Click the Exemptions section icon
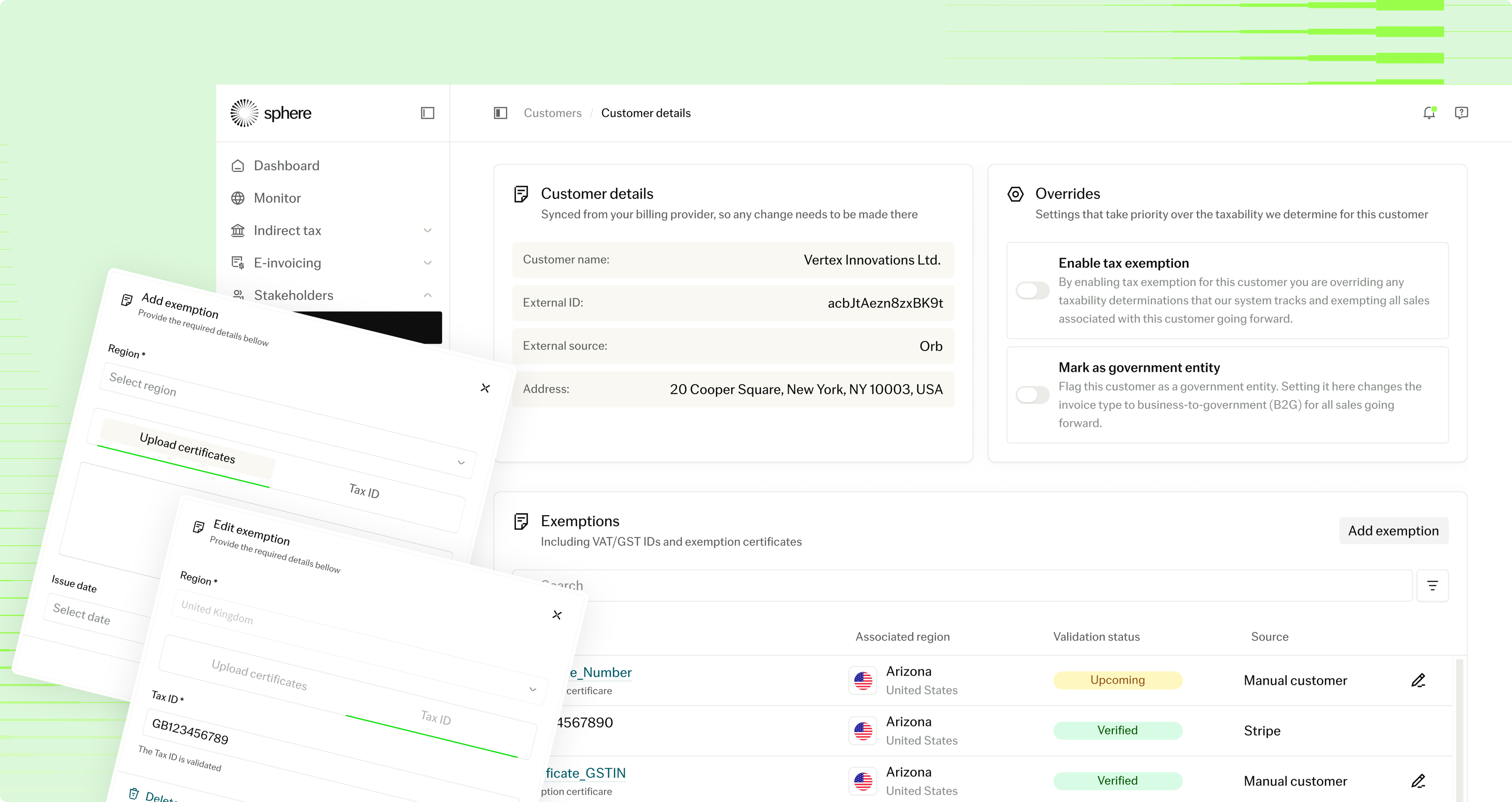1512x802 pixels. pyautogui.click(x=521, y=522)
